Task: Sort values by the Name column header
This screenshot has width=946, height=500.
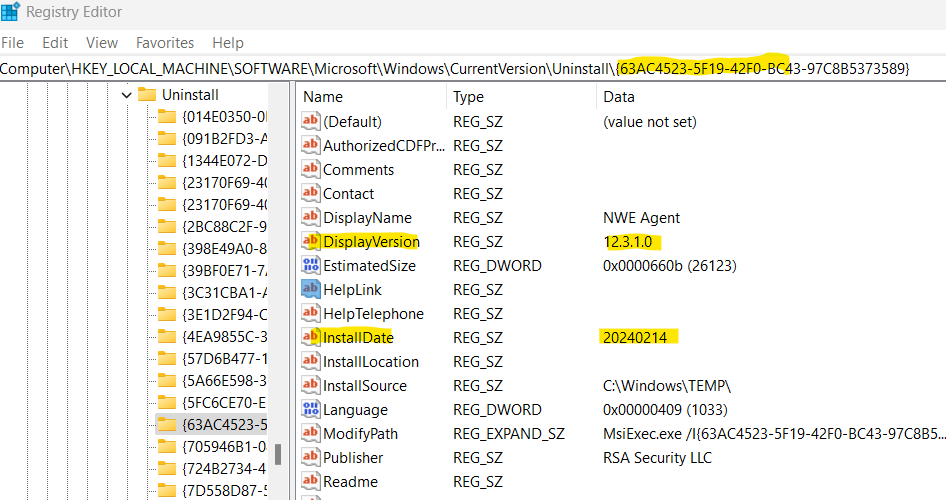Action: click(x=323, y=97)
